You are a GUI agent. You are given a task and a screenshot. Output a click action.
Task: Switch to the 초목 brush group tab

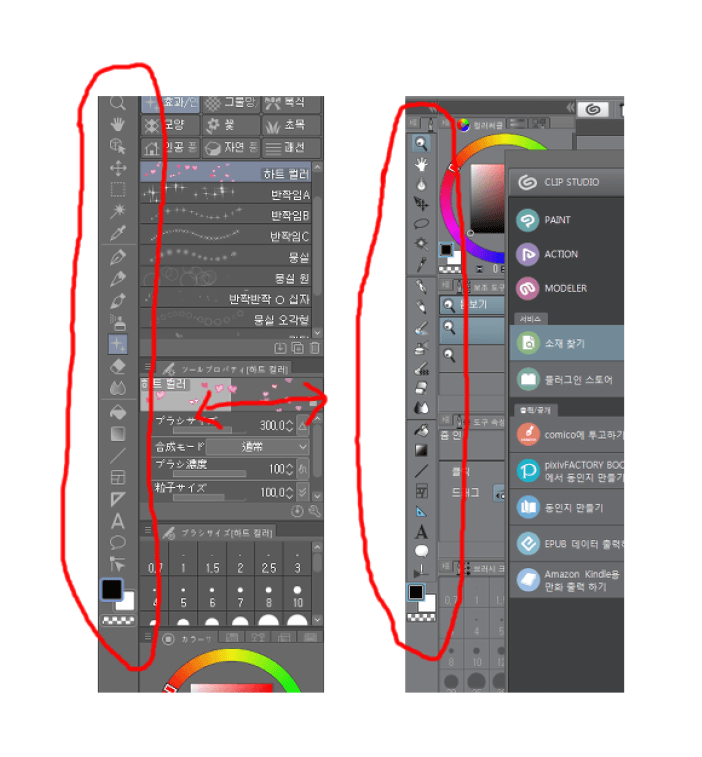tap(291, 126)
